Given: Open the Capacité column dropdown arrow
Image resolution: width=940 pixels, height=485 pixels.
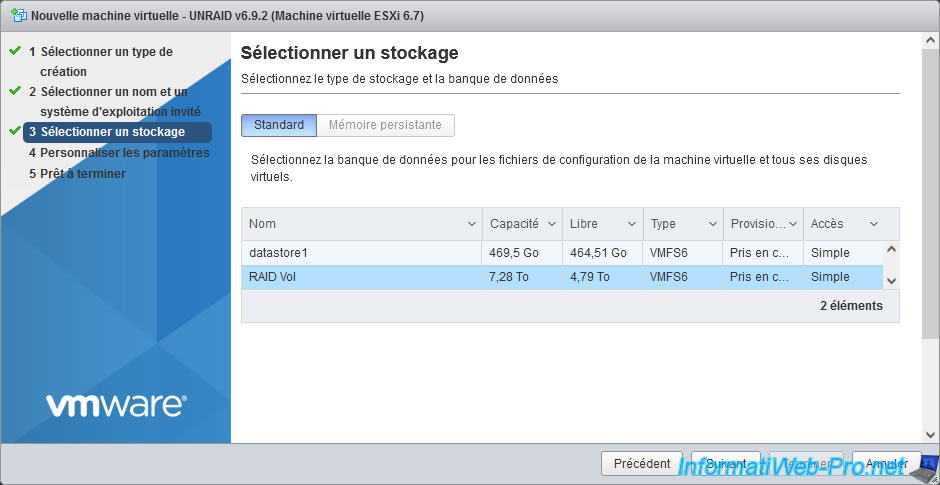Looking at the screenshot, I should click(x=552, y=224).
